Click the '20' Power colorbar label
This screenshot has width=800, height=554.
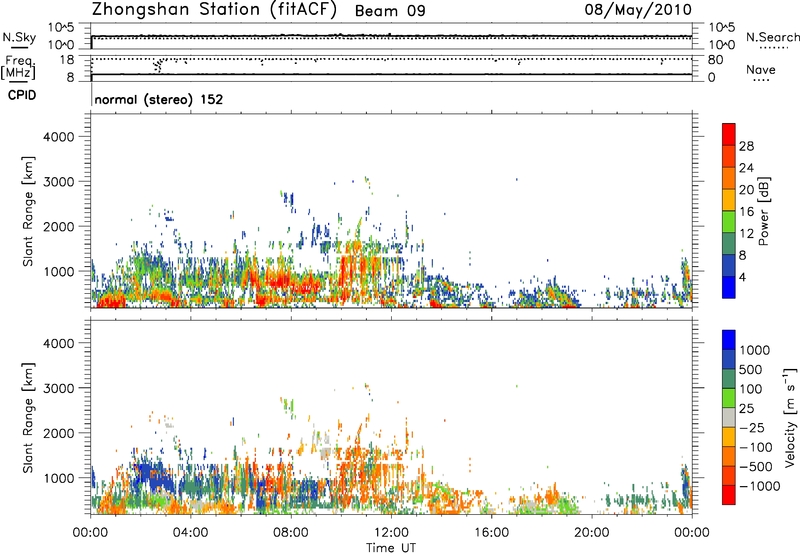[746, 190]
